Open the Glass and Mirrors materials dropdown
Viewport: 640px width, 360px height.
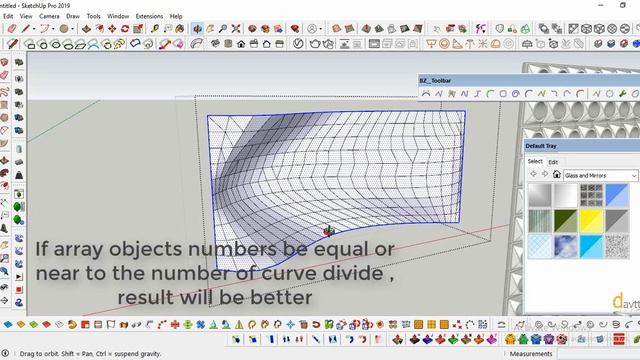(x=600, y=176)
